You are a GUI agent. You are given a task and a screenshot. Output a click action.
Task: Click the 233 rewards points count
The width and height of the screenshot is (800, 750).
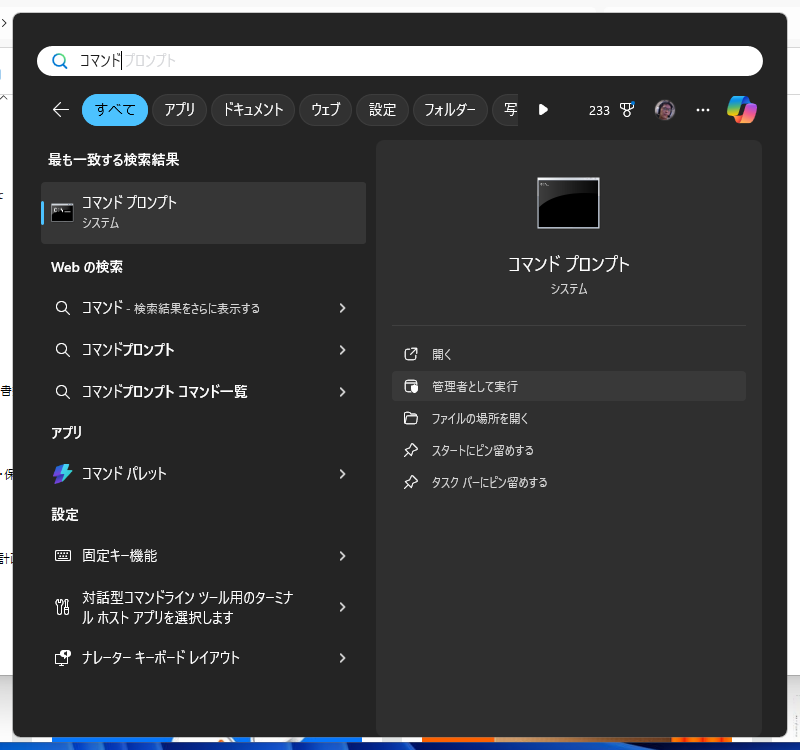[599, 110]
